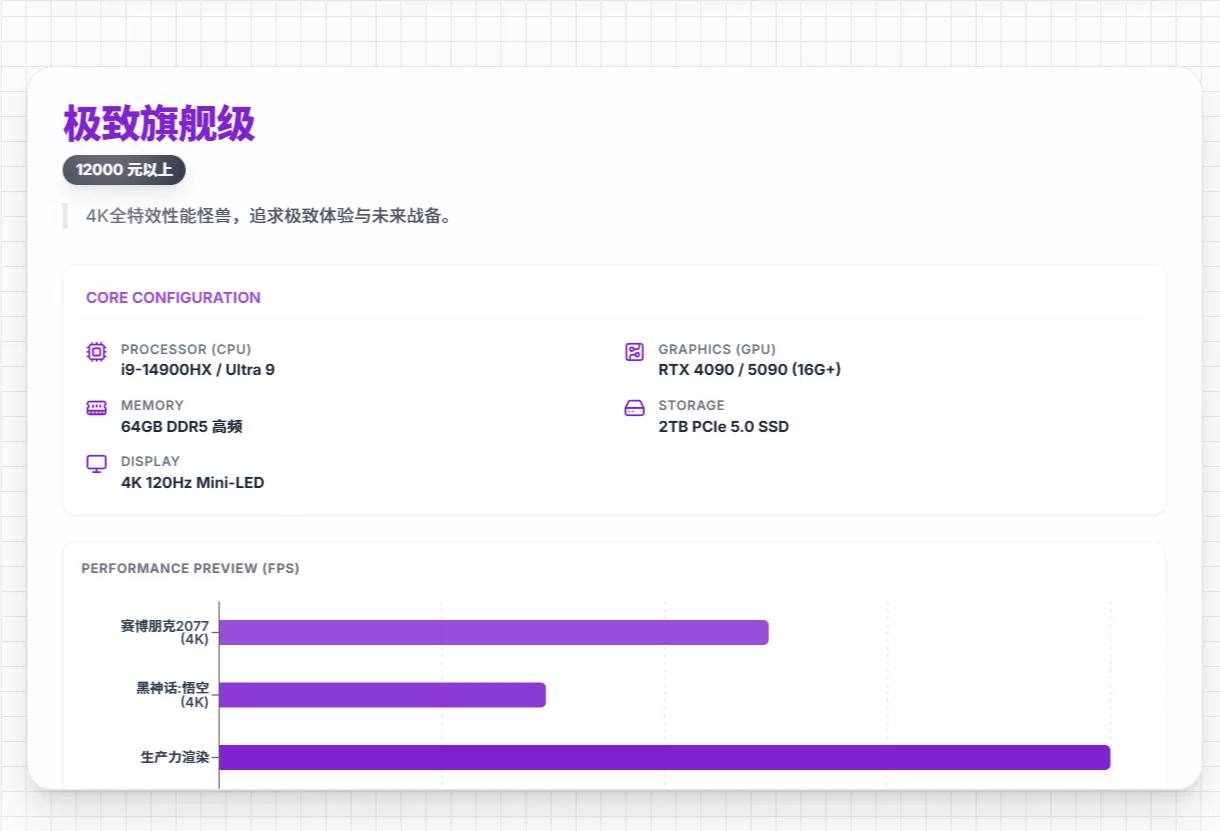Click the MEMORY label

pyautogui.click(x=152, y=406)
